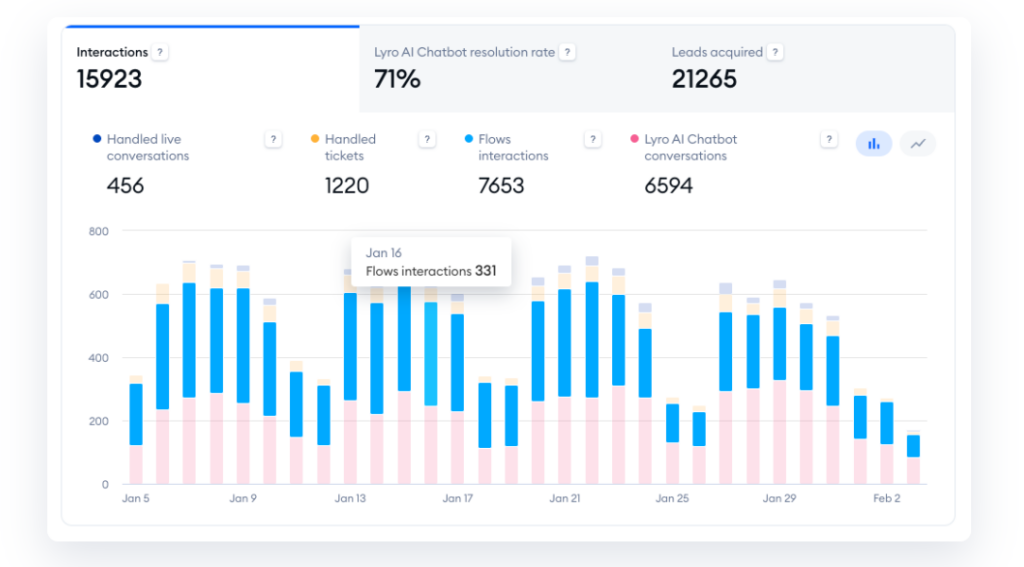Click the pink Lyro AI Chatbot dot

[634, 138]
